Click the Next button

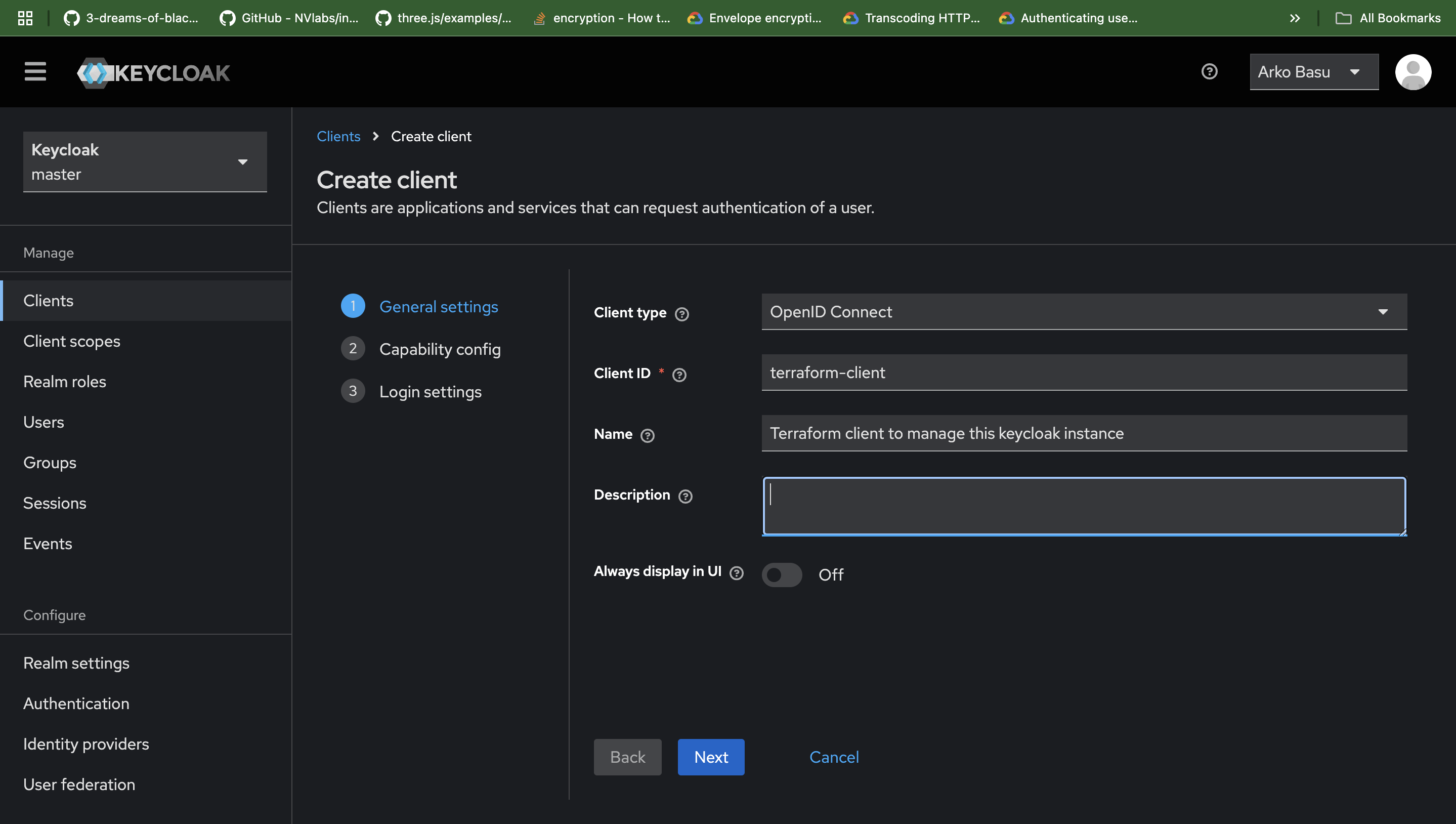710,757
